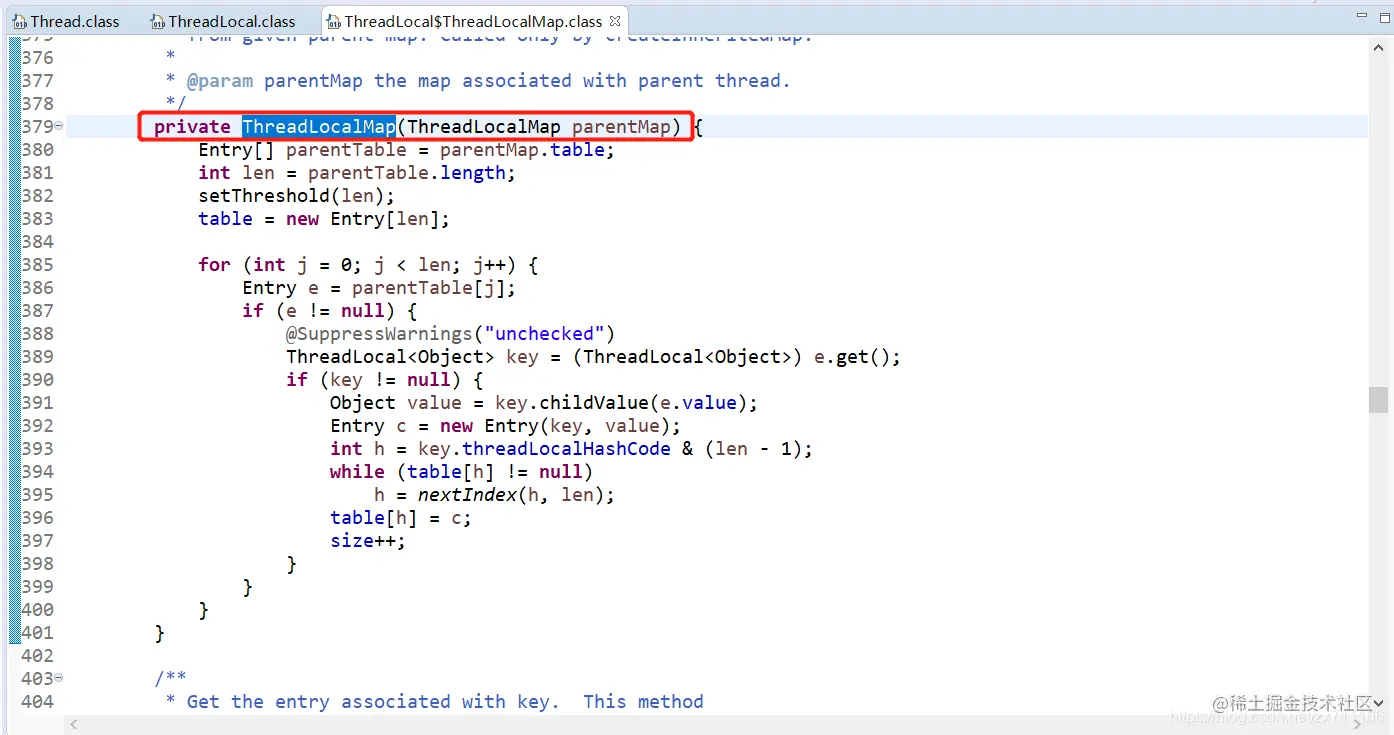Click line number 391 in the gutter
This screenshot has width=1394, height=735.
tap(38, 403)
